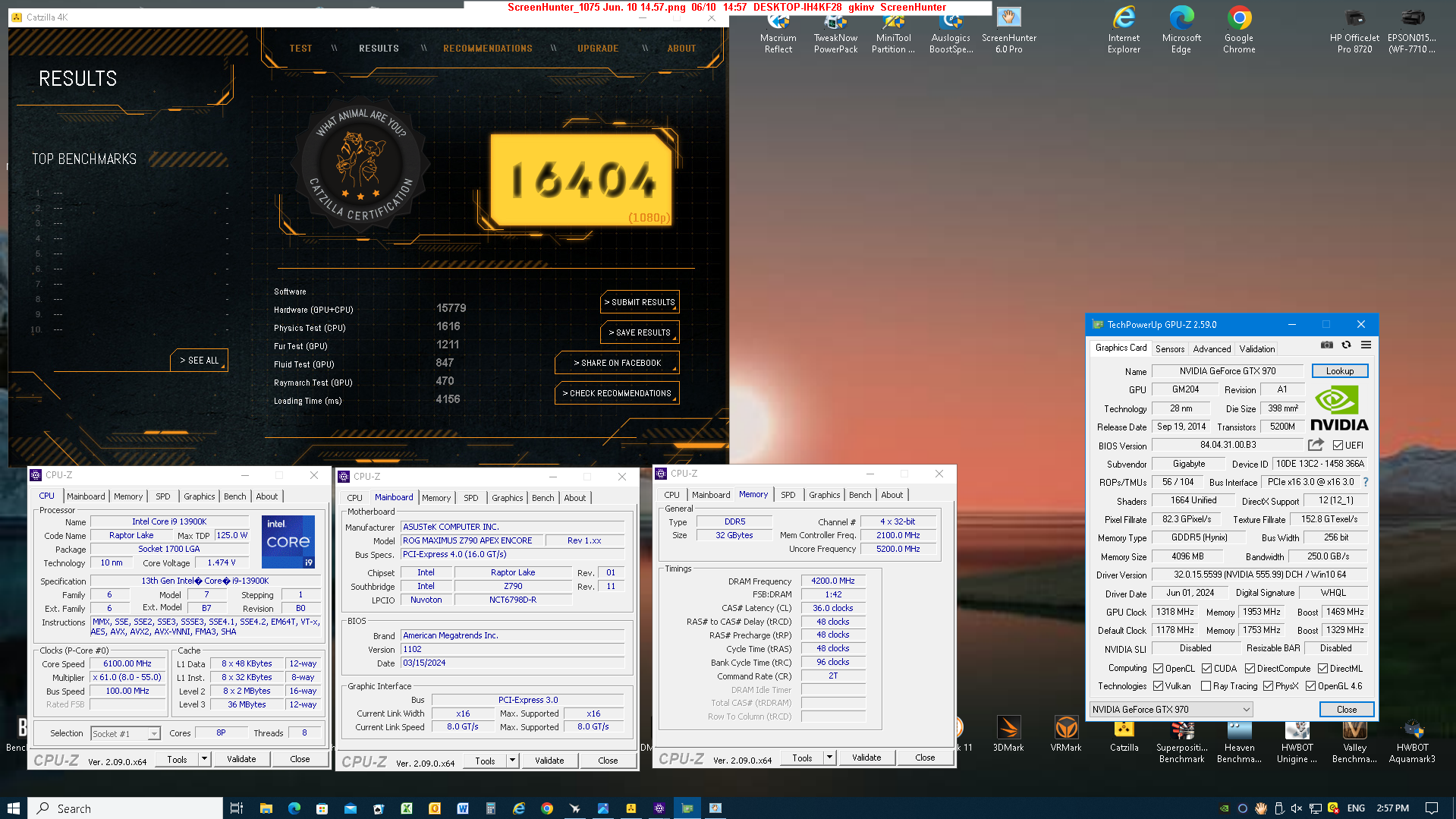Click the NVIDIA logo in GPU-Z

tap(1339, 408)
